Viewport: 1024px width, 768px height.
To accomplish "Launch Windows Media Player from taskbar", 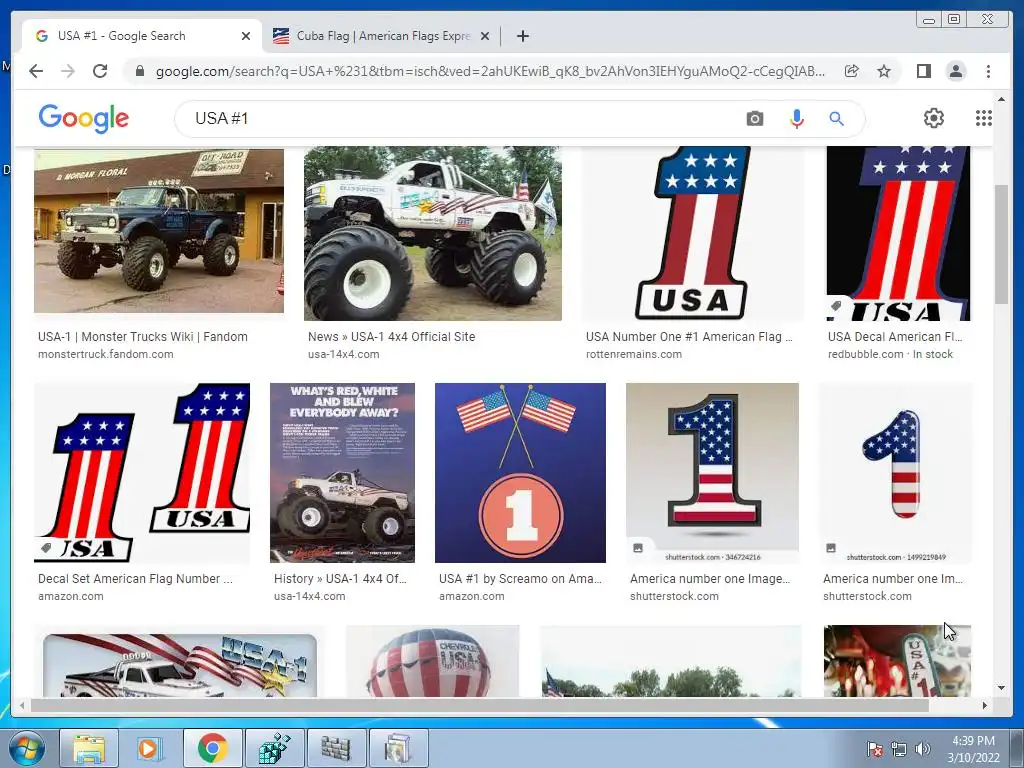I will tap(150, 748).
